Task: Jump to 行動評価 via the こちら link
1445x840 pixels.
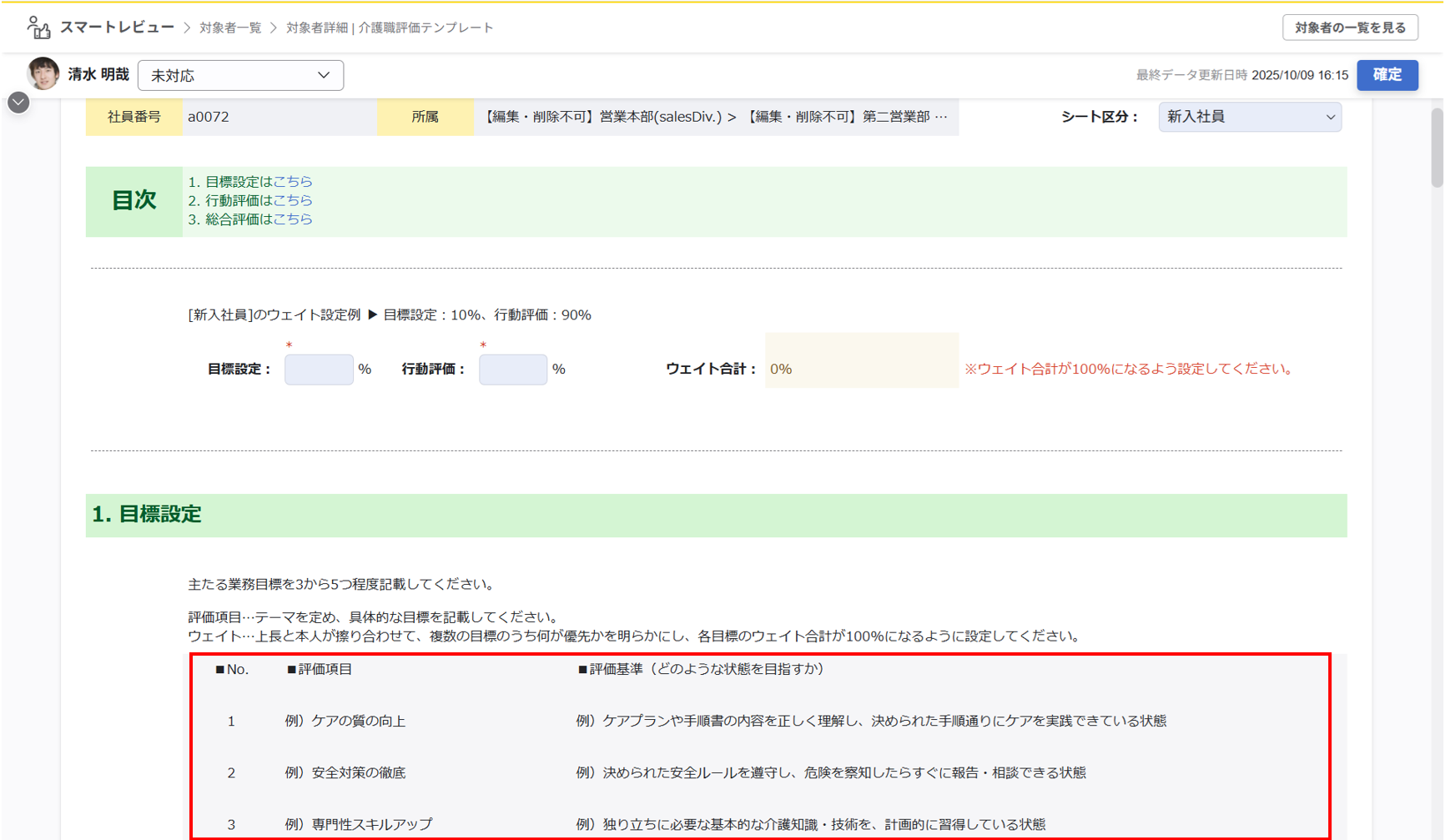Action: tap(293, 200)
